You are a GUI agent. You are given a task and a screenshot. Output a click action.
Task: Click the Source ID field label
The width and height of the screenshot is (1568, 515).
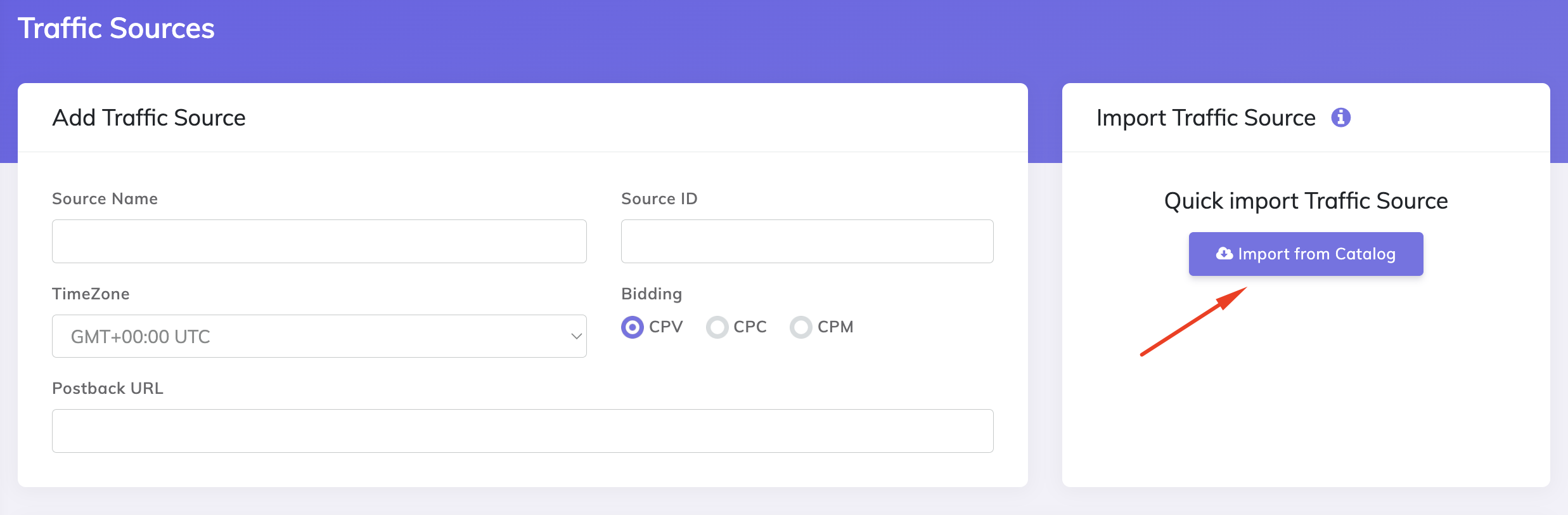(659, 199)
